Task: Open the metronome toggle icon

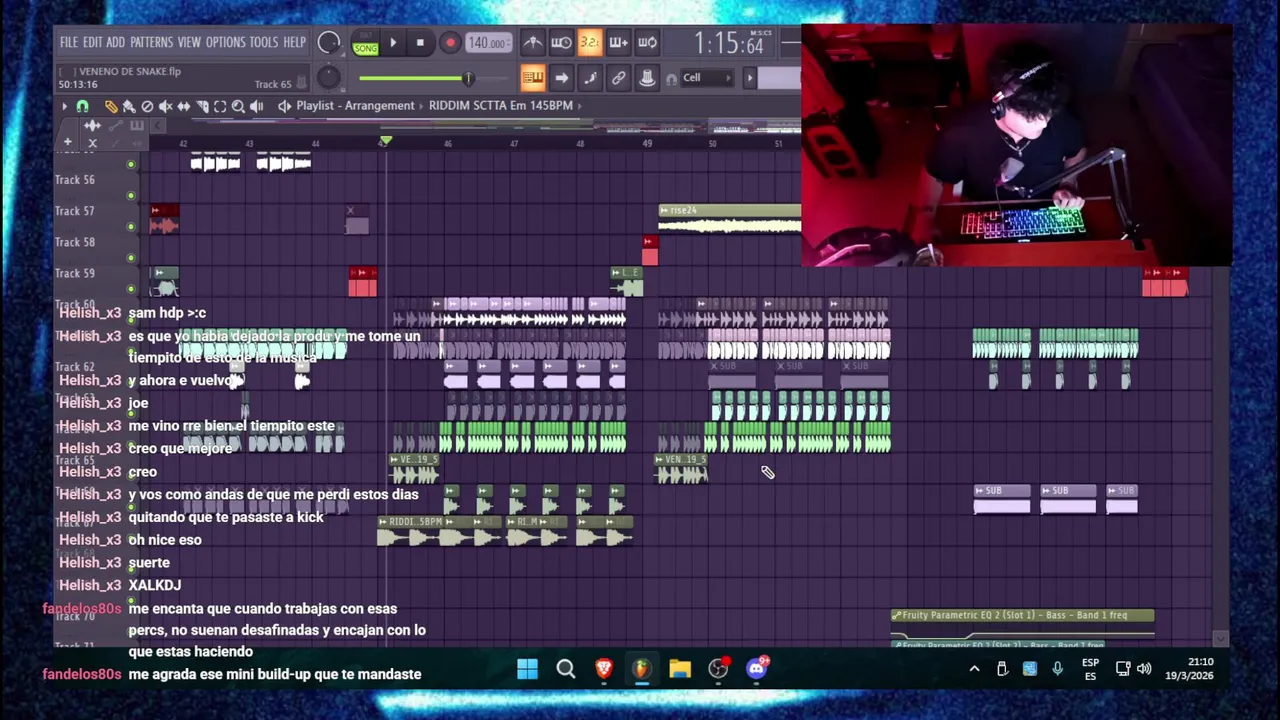Action: (533, 43)
